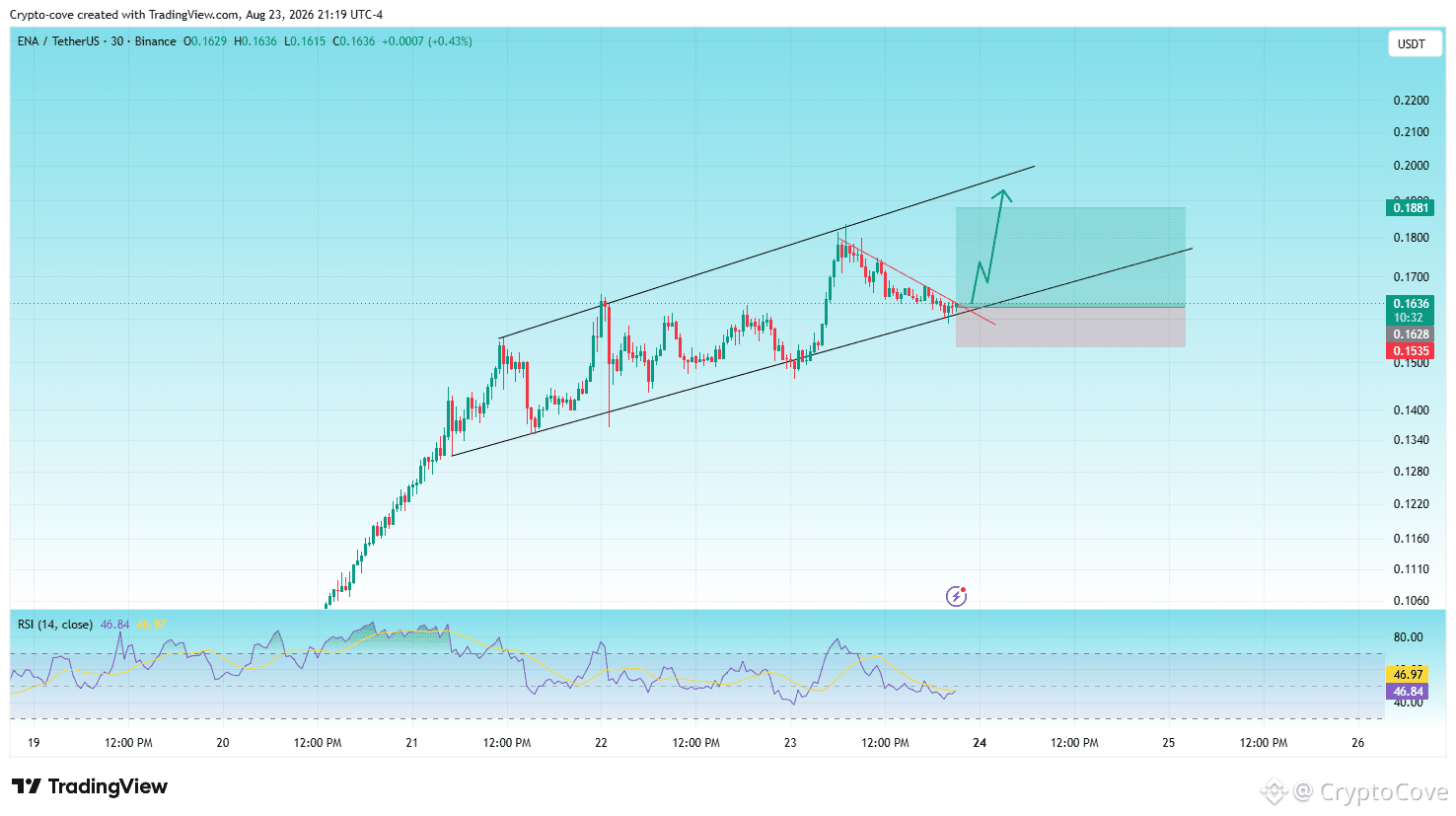Select the grey 0.1628 entry price label

pos(1410,334)
